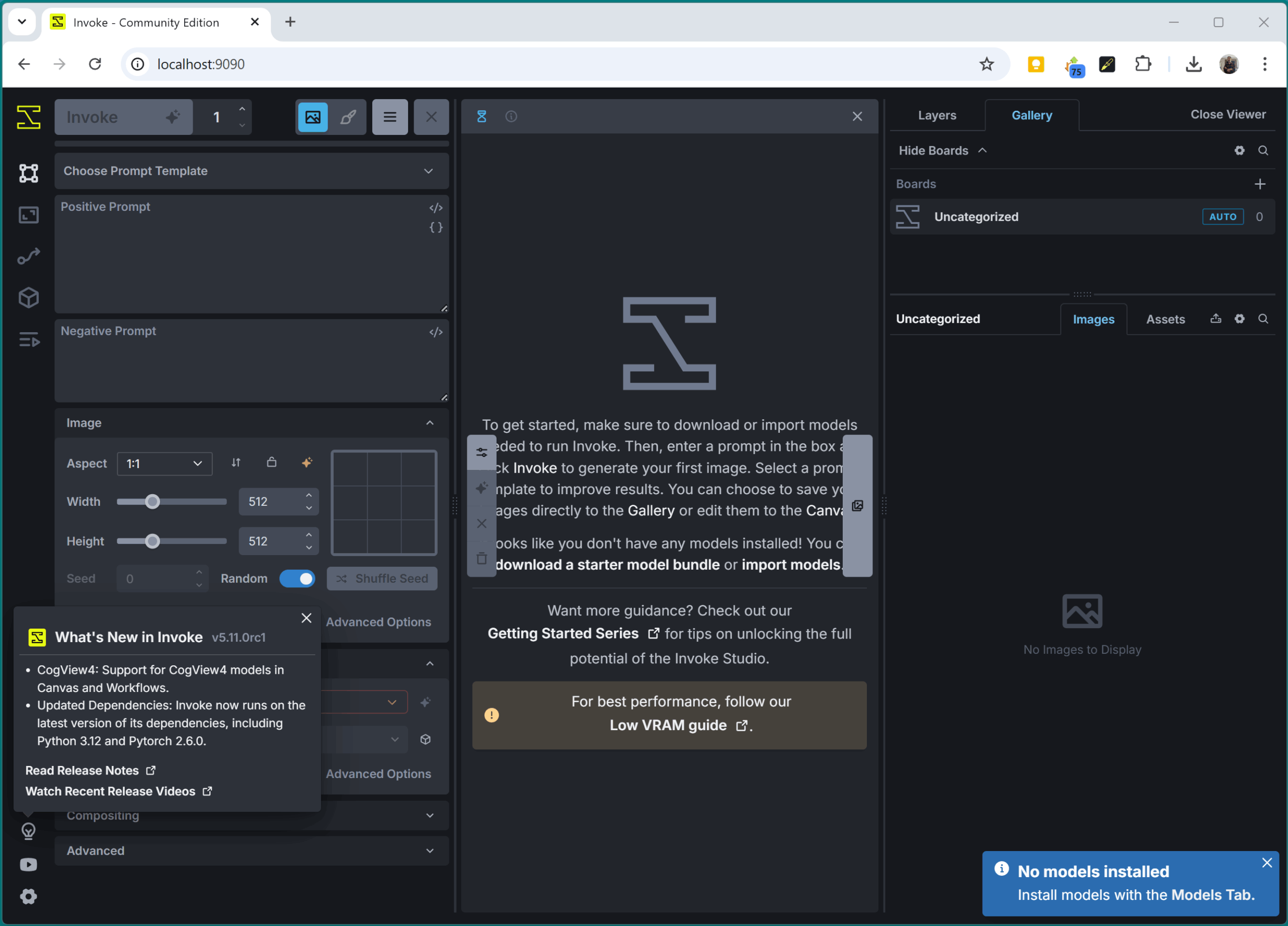This screenshot has width=1288, height=926.
Task: Open gallery settings gear icon
Action: [x=1239, y=319]
